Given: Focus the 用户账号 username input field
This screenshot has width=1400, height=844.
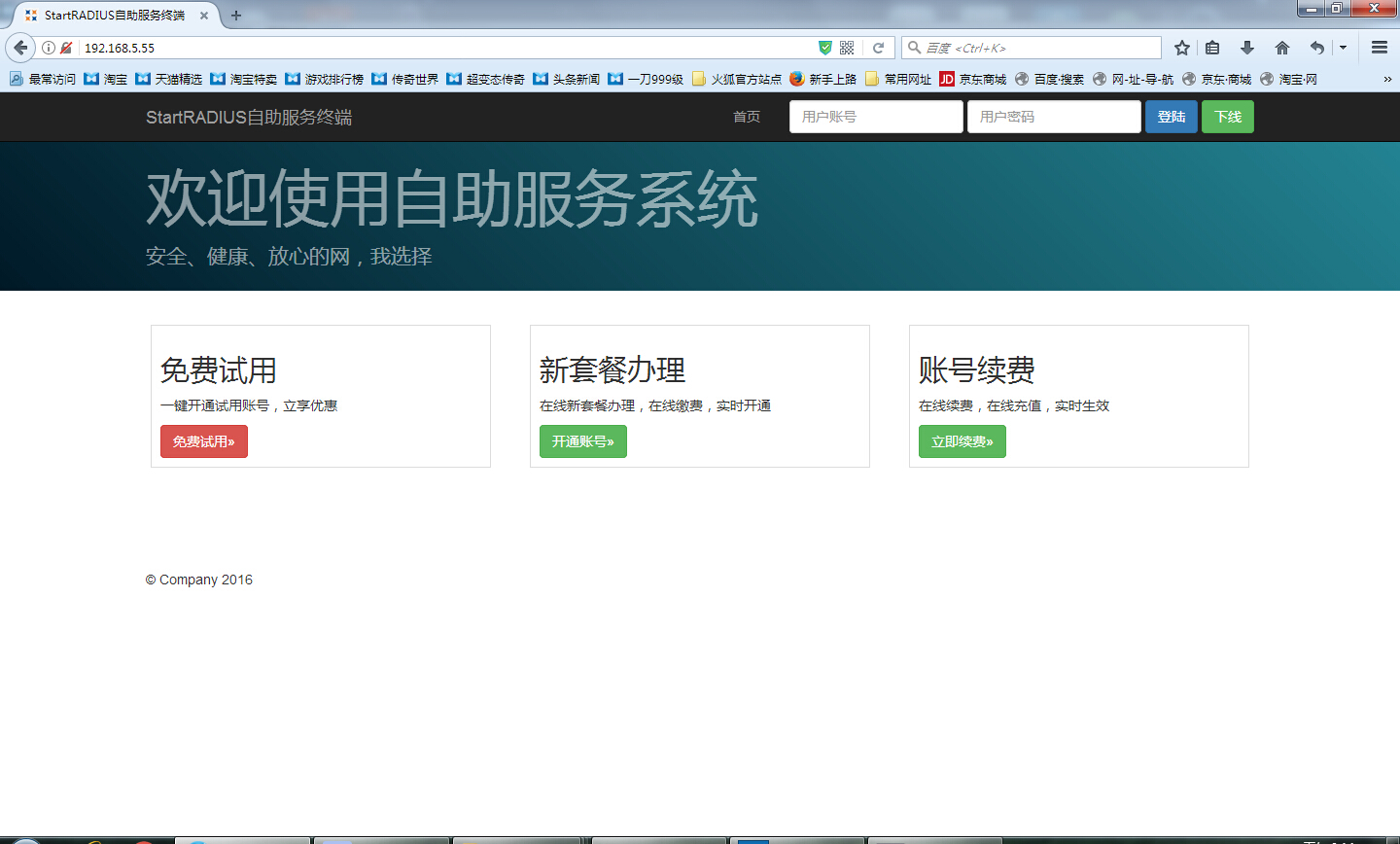Looking at the screenshot, I should [875, 117].
